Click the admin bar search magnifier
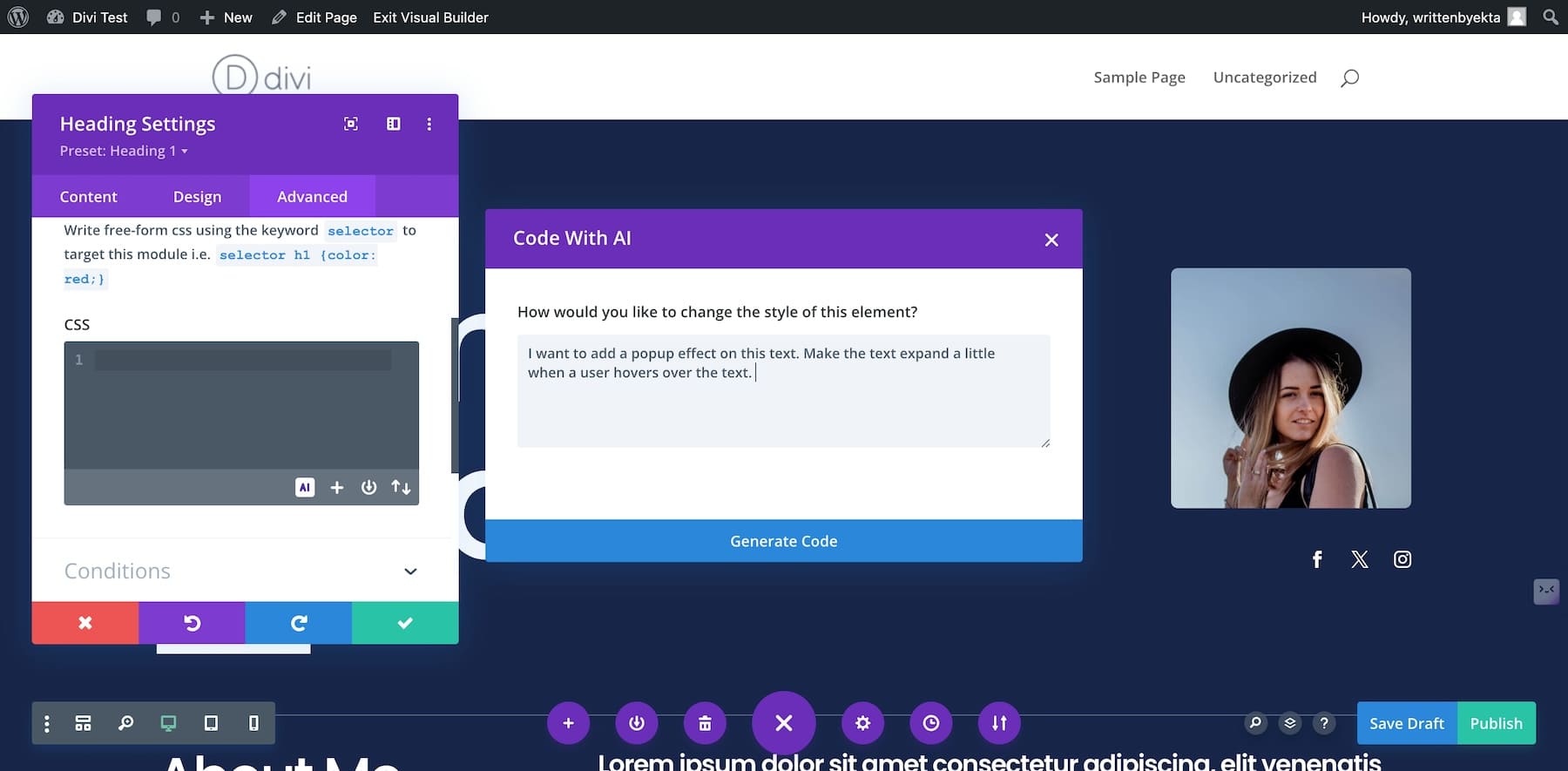The image size is (1568, 771). (1551, 17)
